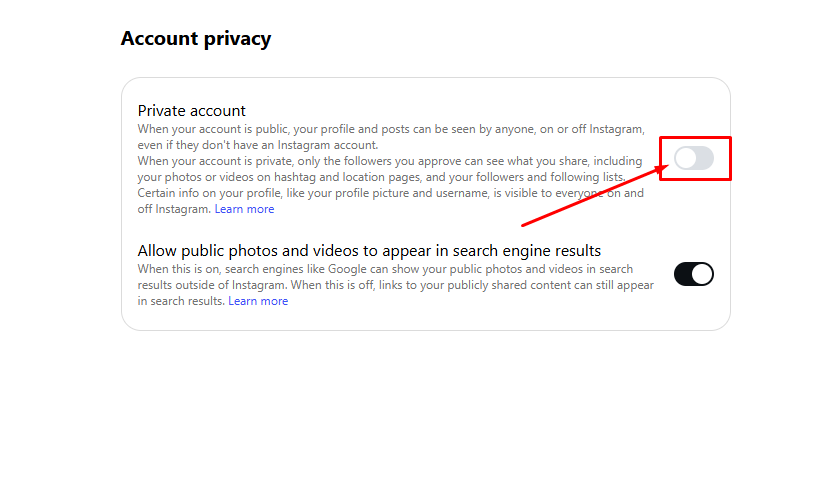Screen dimensions: 834x482
Task: Open Learn more link about search results
Action: point(258,301)
